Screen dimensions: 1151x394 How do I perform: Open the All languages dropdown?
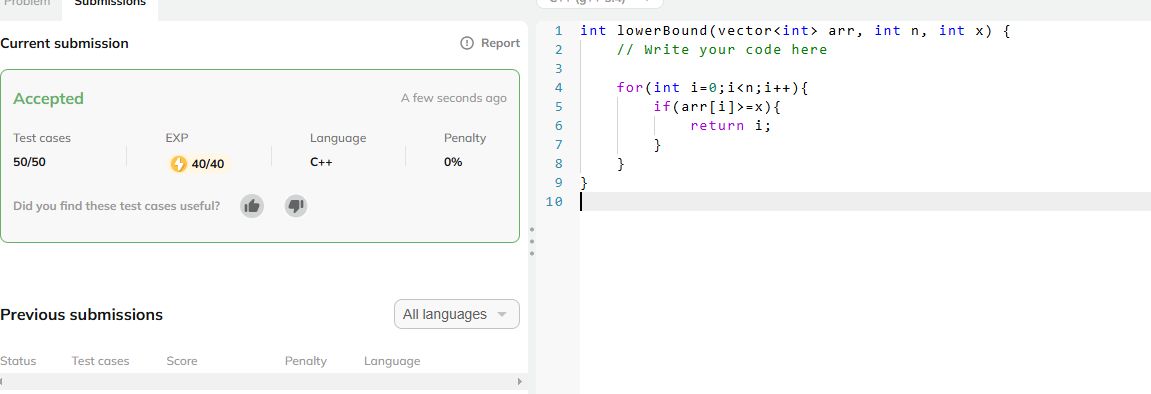pos(457,314)
